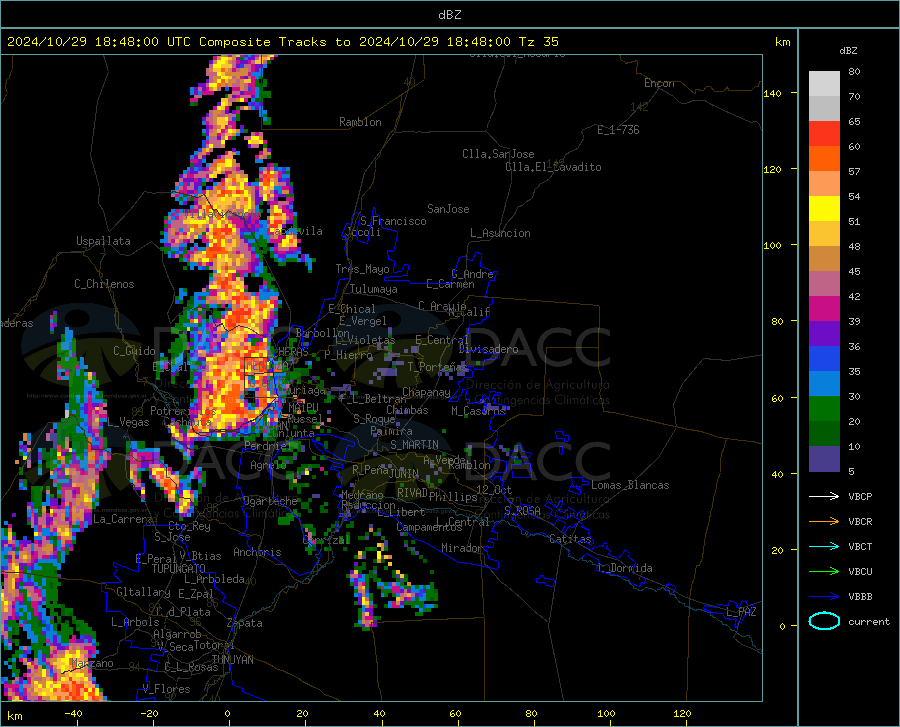Click the Clla.El_Cavadito map label

click(553, 167)
